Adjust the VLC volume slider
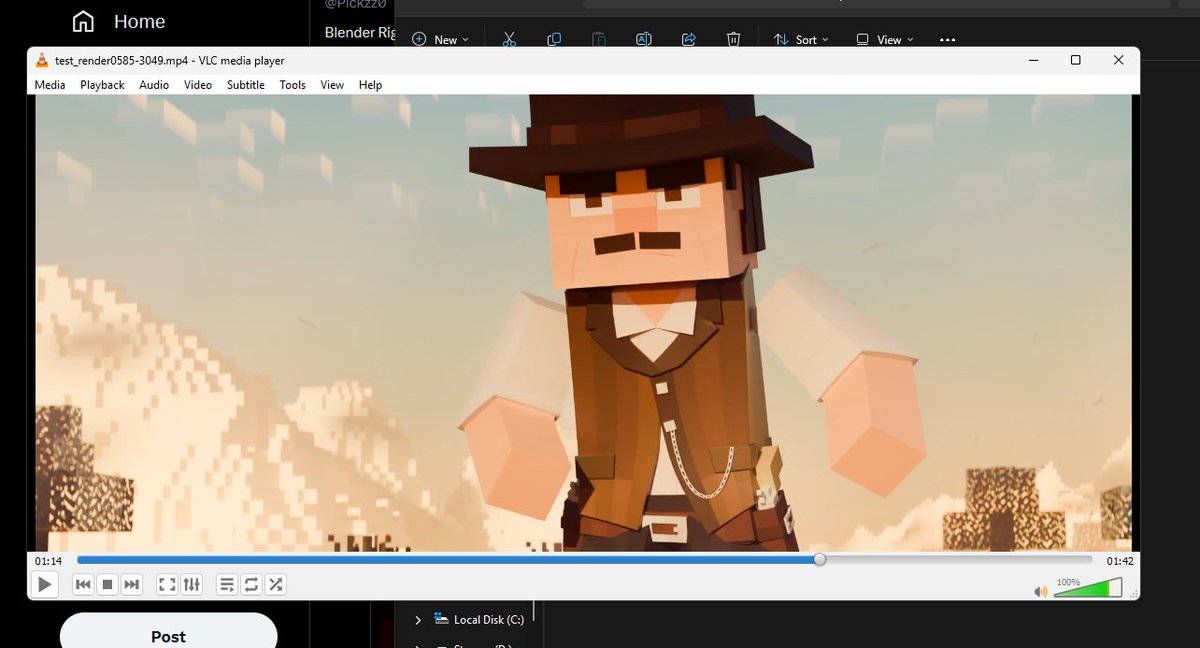Viewport: 1200px width, 648px height. pos(1088,589)
